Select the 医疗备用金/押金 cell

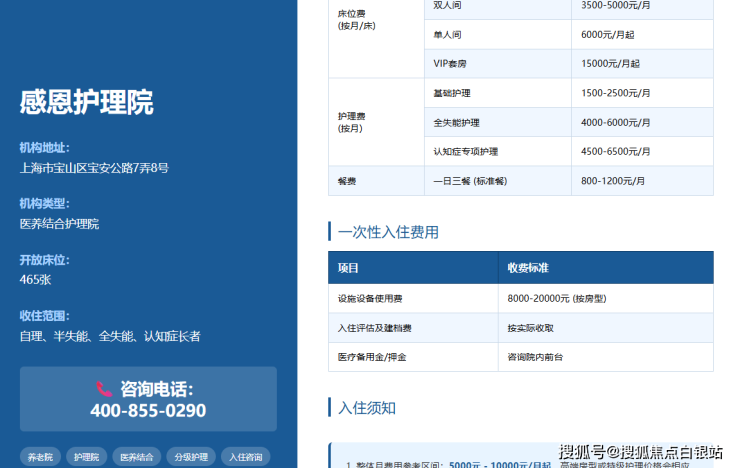click(x=413, y=357)
